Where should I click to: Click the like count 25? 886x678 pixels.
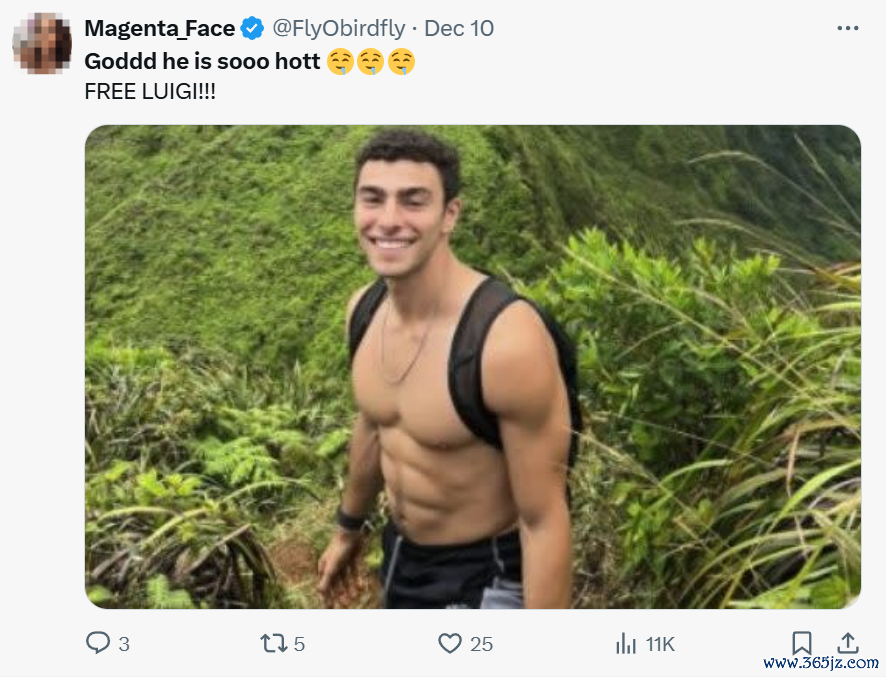point(481,644)
